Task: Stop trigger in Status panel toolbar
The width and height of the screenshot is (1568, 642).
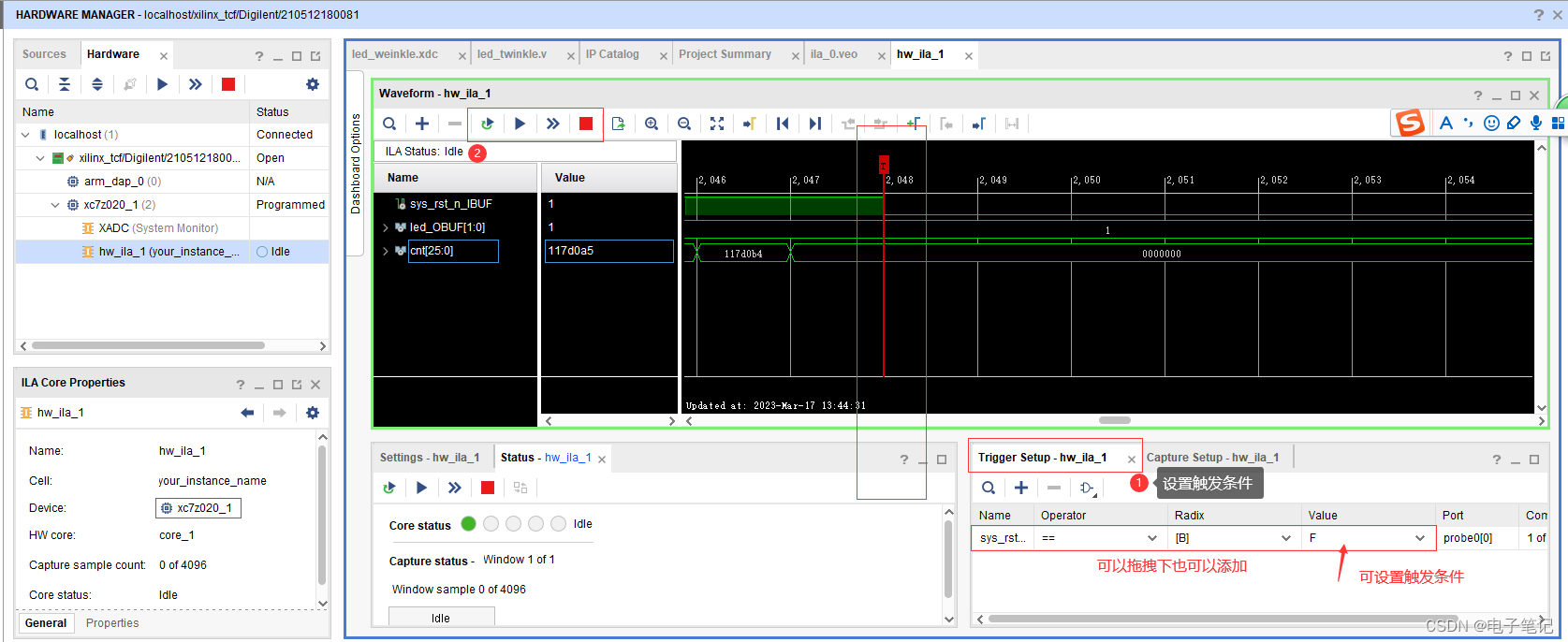Action: (488, 488)
